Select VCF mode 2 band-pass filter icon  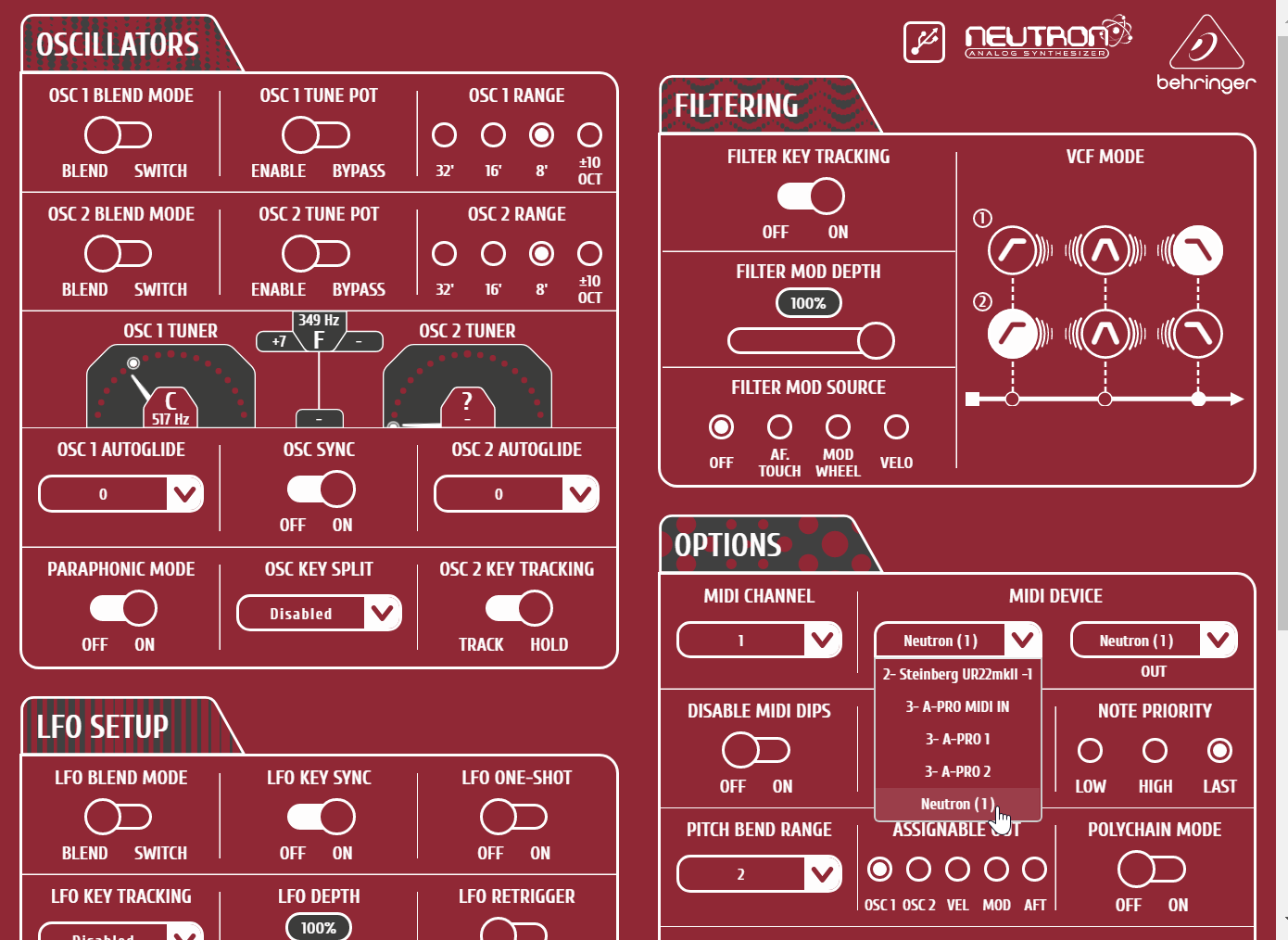pyautogui.click(x=1105, y=334)
